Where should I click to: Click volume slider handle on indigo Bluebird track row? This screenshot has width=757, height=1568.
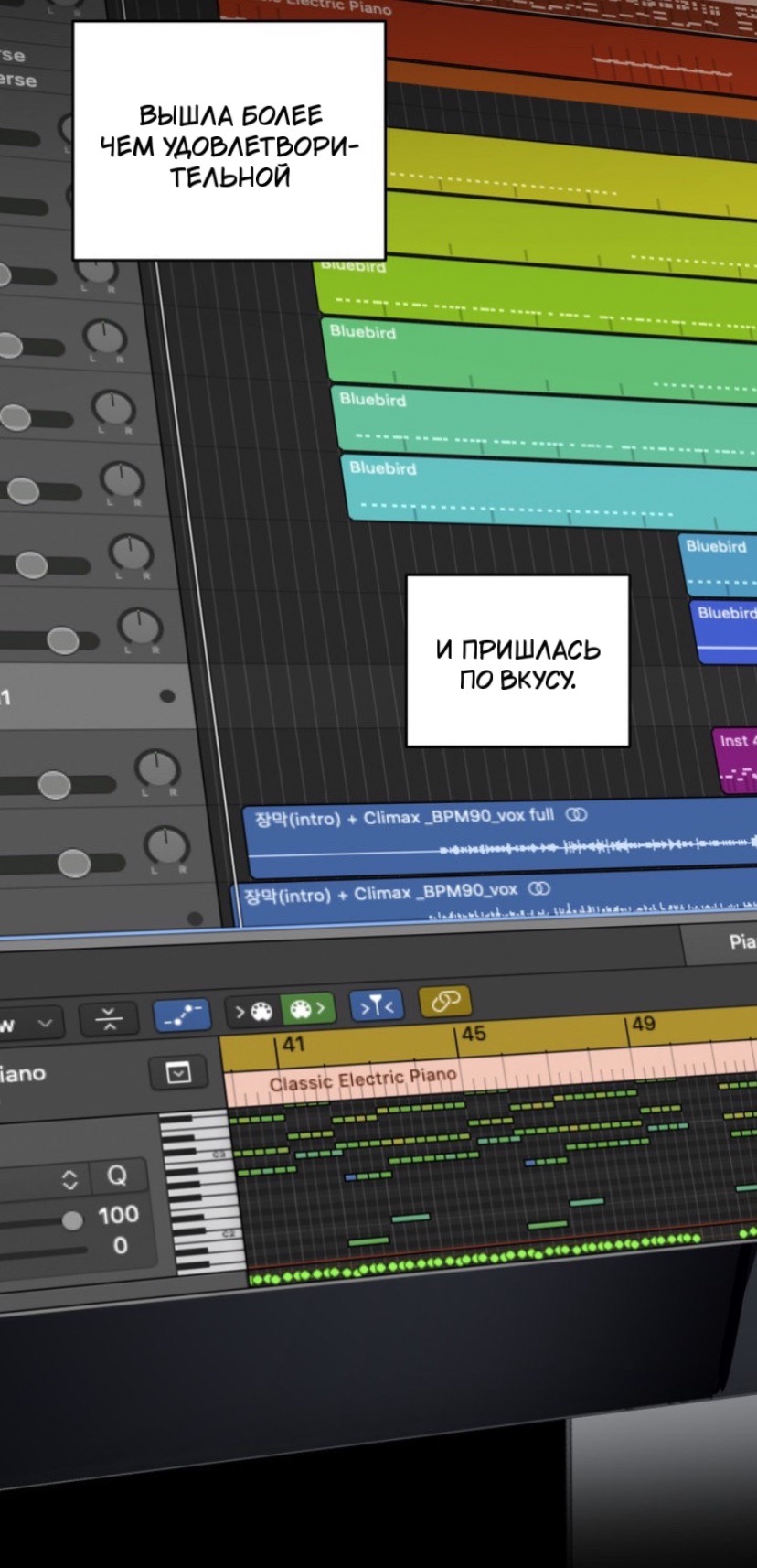(x=62, y=639)
